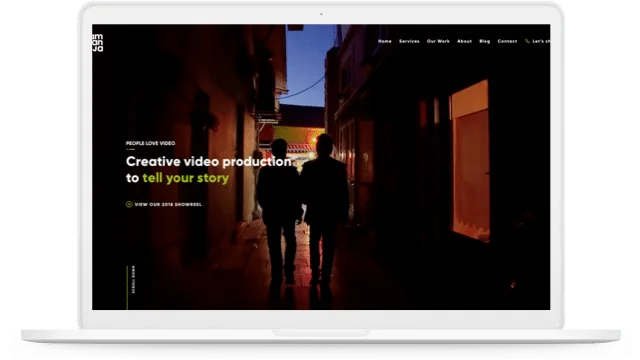Image resolution: width=640 pixels, height=360 pixels.
Task: Click the Let's chat link
Action: [541, 41]
